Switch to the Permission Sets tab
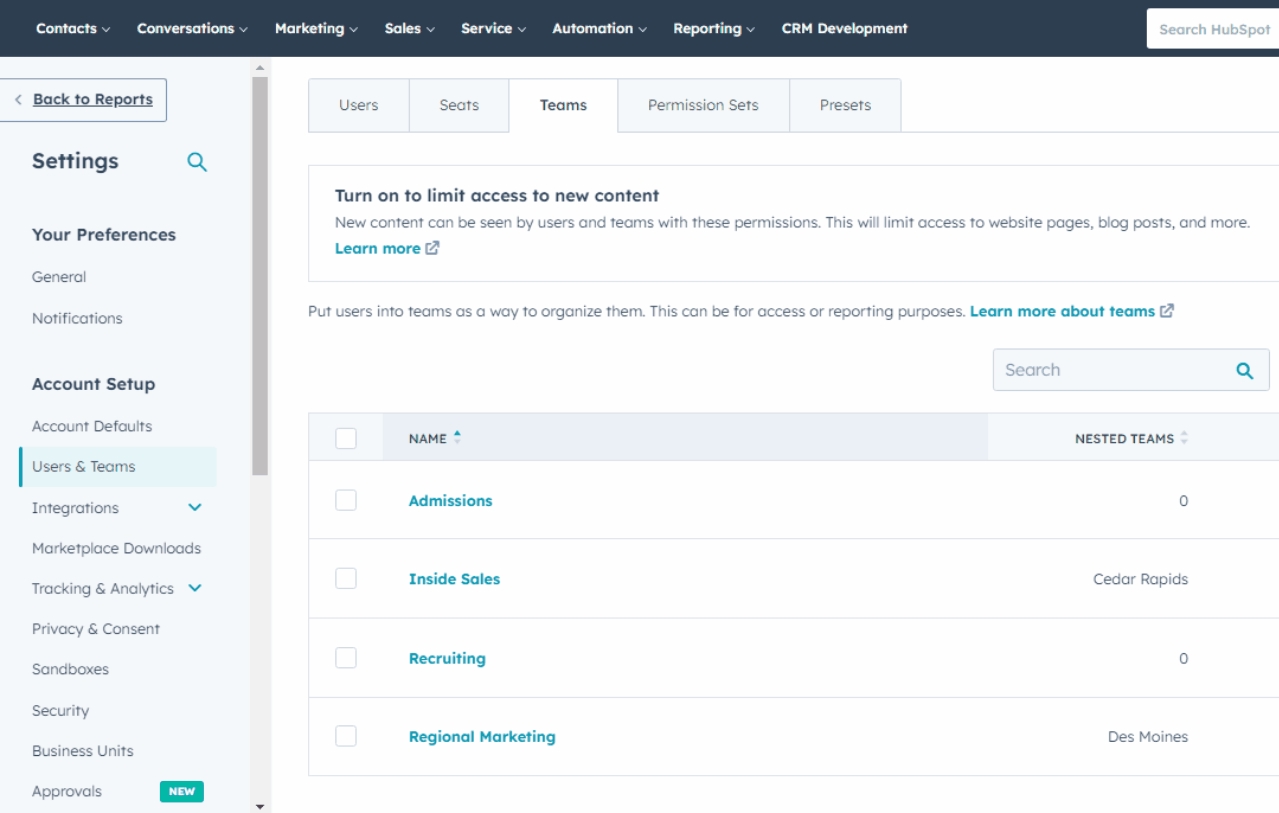This screenshot has height=813, width=1279. pos(703,105)
